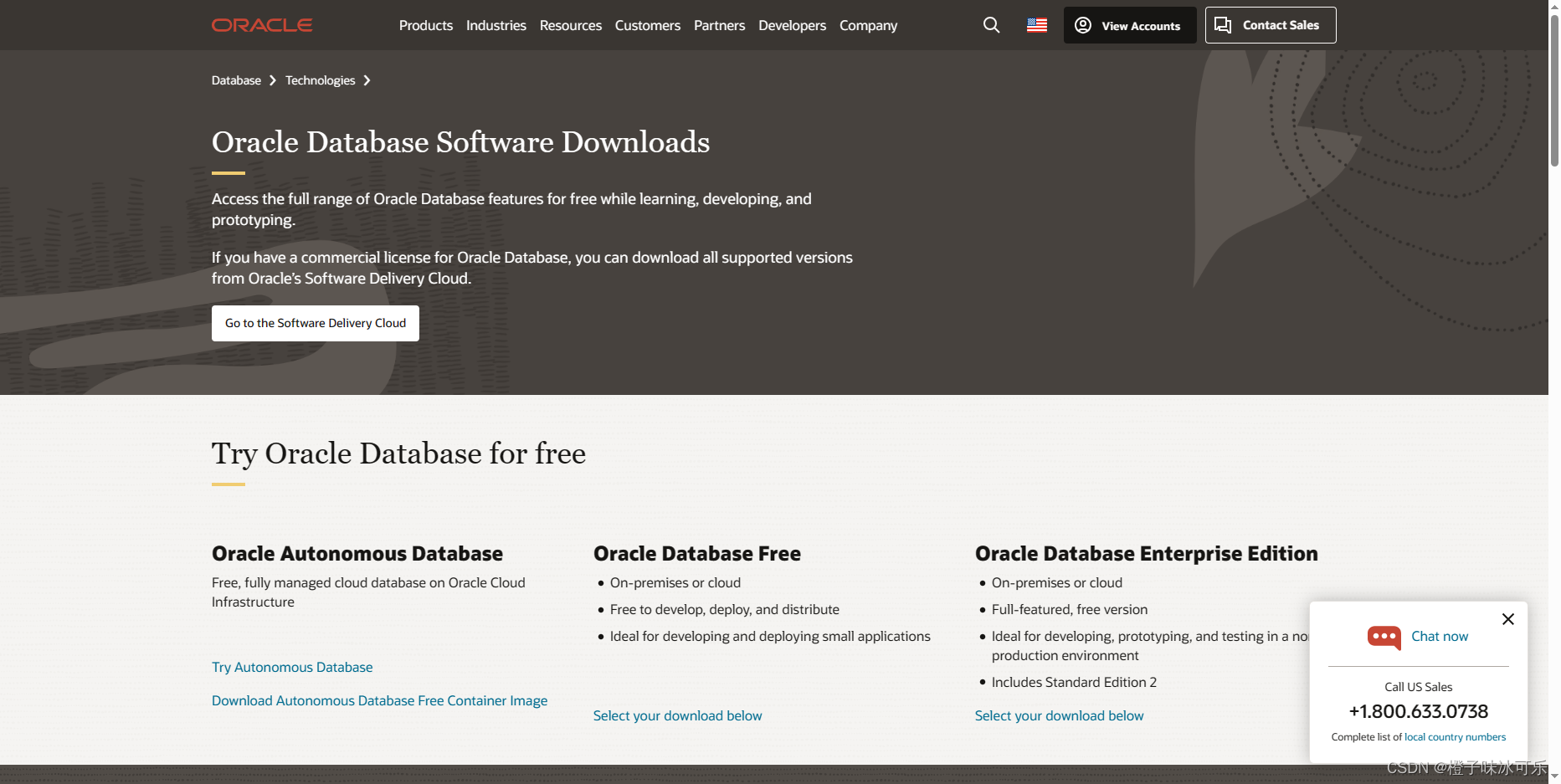Click Oracle Database Enterprise Edition heading

tap(1147, 554)
